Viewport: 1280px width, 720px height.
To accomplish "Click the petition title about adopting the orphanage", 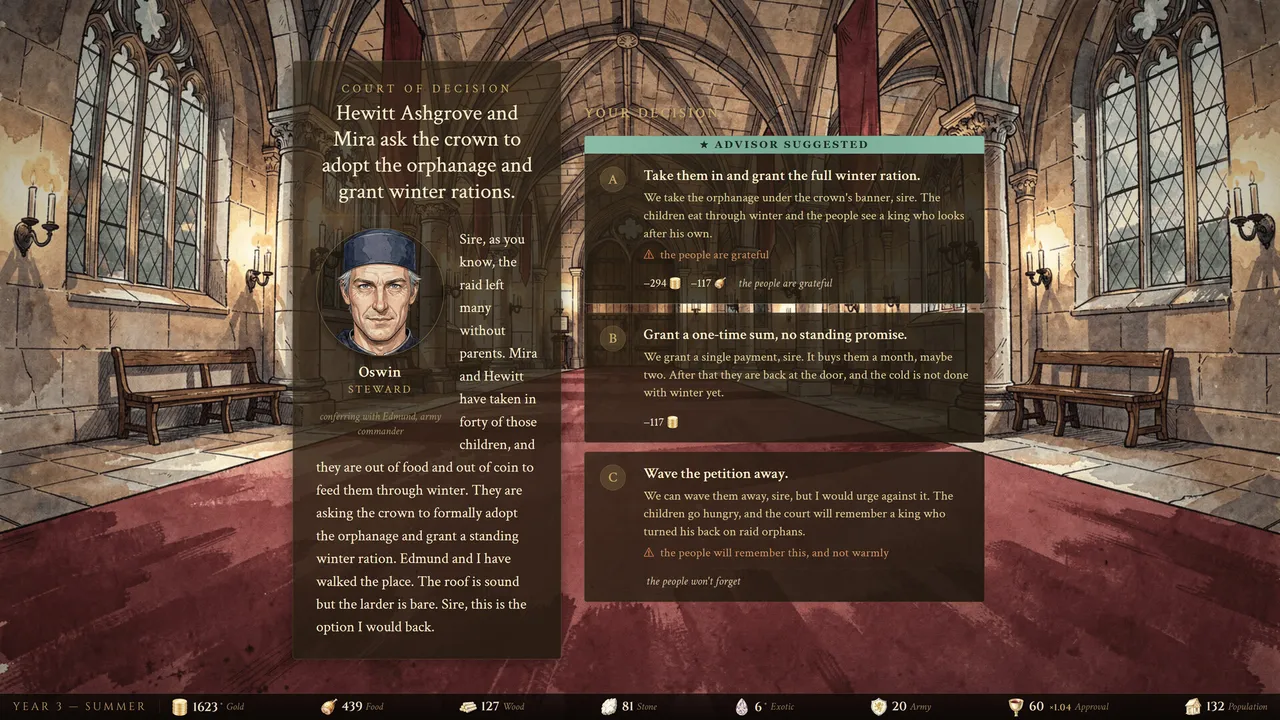I will click(x=426, y=152).
